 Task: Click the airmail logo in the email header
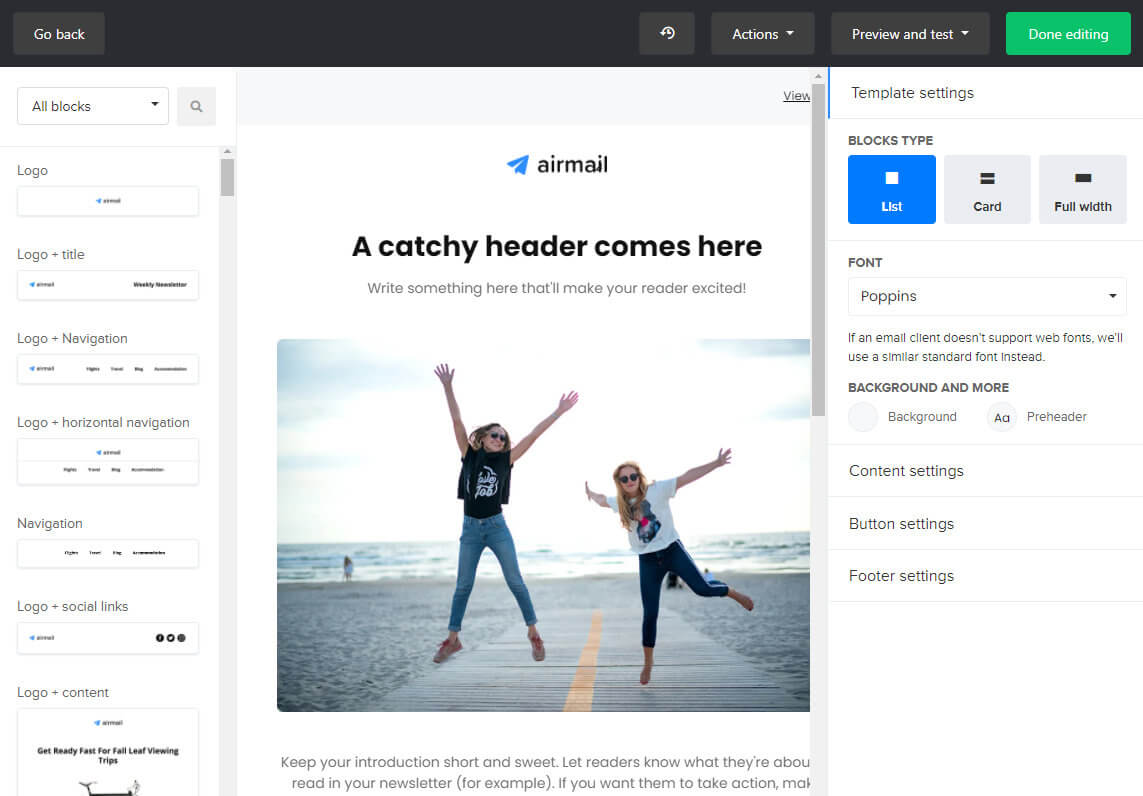(557, 163)
